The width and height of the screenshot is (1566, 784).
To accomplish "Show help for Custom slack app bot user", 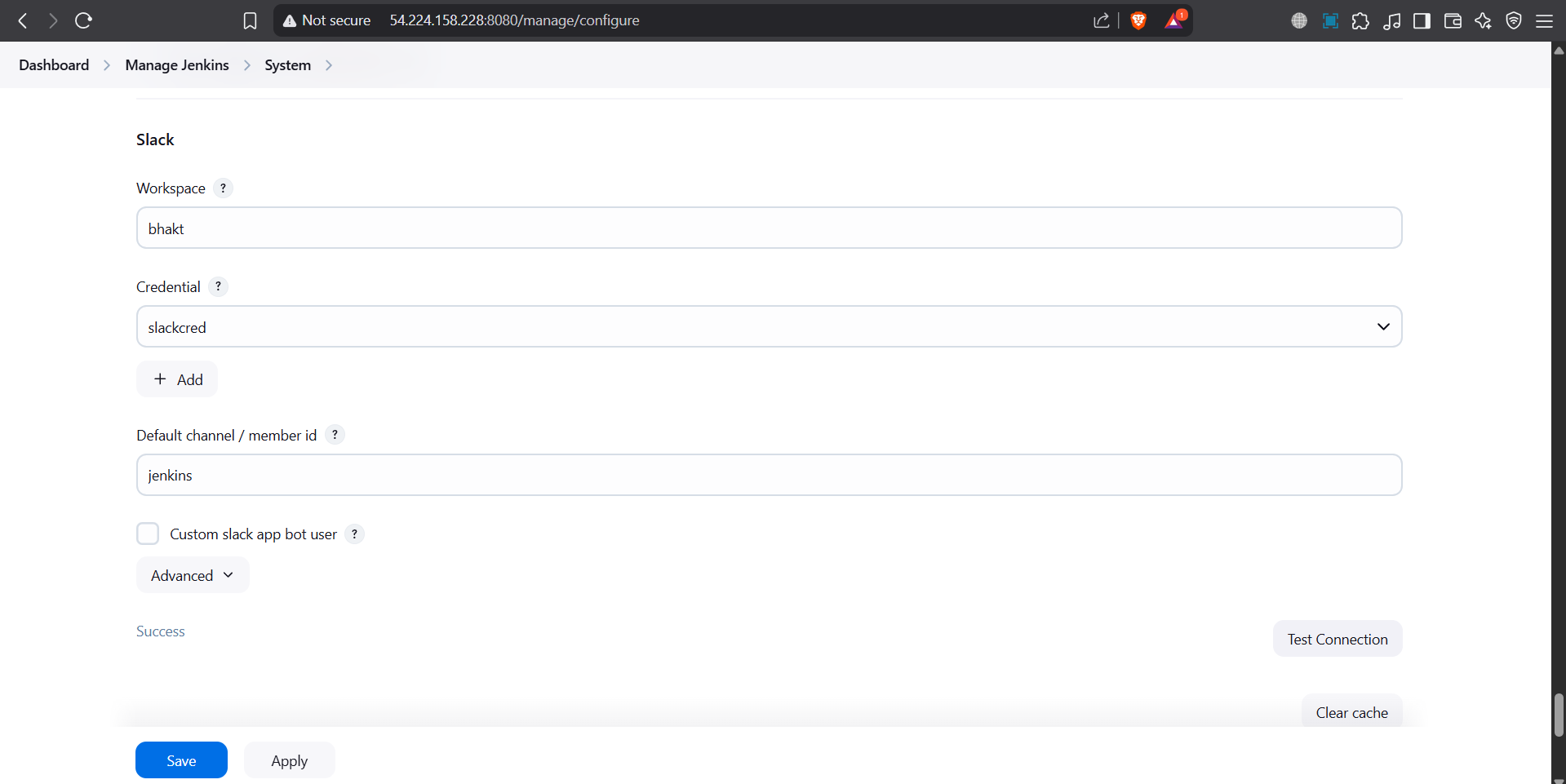I will [x=354, y=534].
